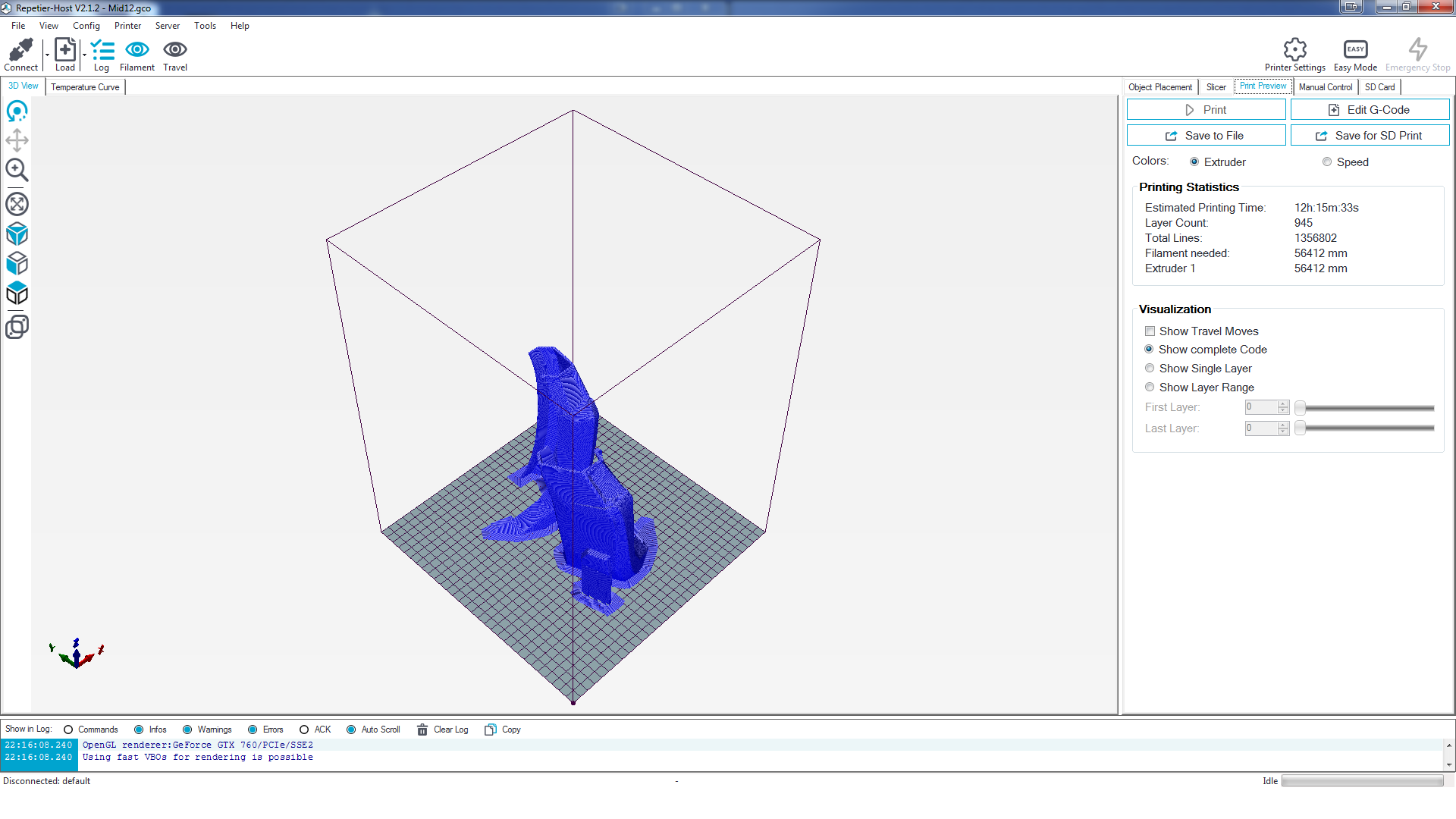
Task: Increment the First Layer spinner
Action: click(1283, 404)
